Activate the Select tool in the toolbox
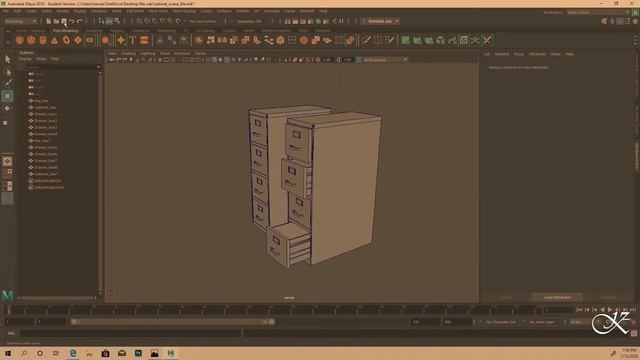 (7, 59)
